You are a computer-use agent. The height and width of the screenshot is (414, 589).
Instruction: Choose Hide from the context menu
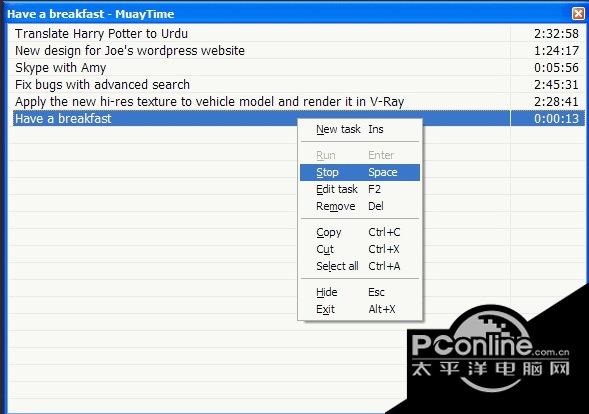(x=360, y=292)
